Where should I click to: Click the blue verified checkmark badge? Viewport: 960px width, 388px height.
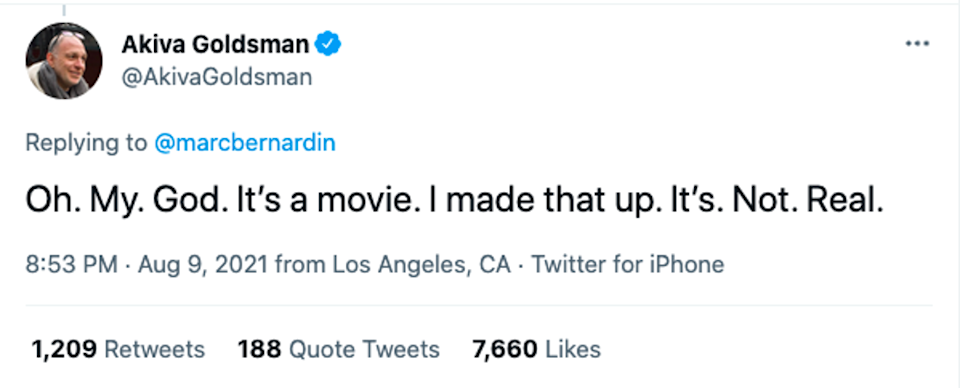[x=328, y=44]
